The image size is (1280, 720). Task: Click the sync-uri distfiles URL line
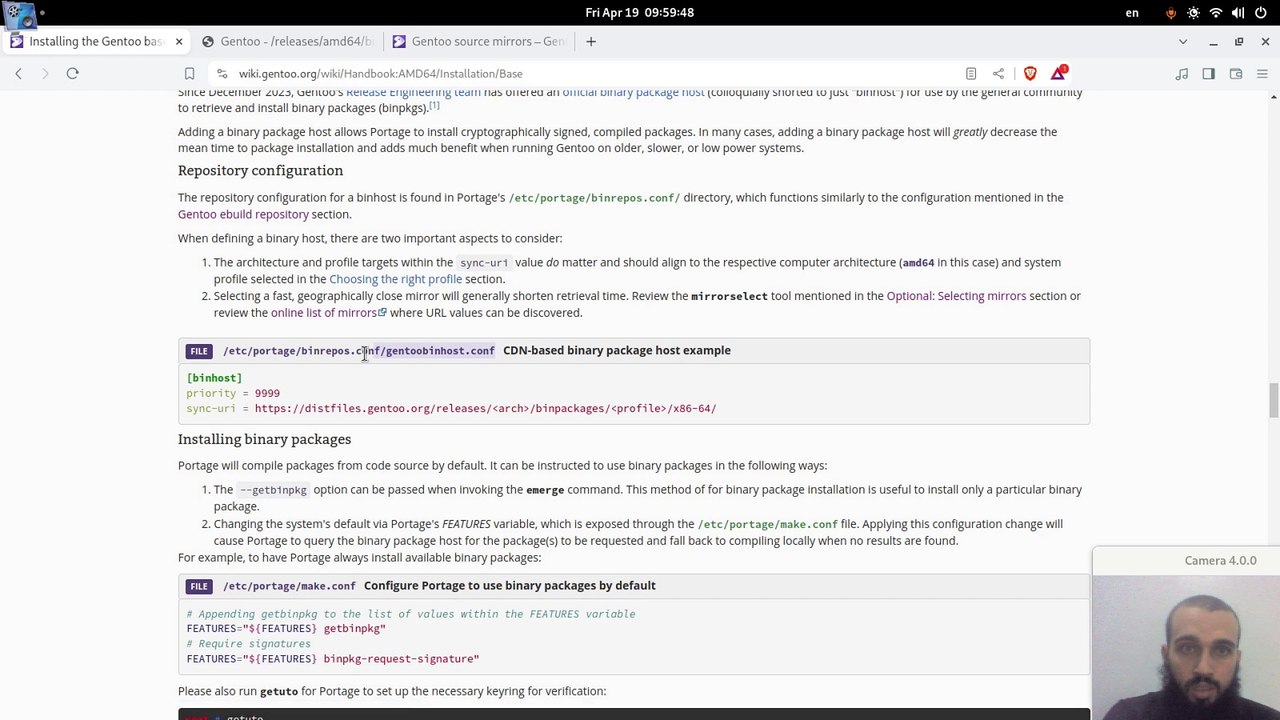pyautogui.click(x=451, y=408)
